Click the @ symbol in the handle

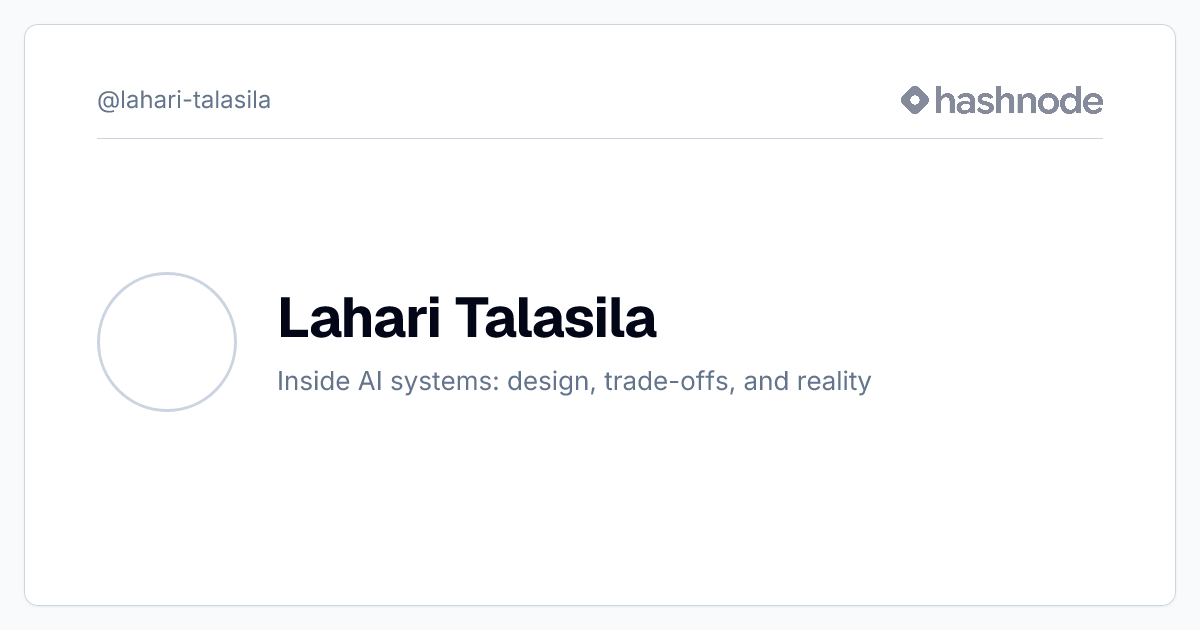[108, 101]
